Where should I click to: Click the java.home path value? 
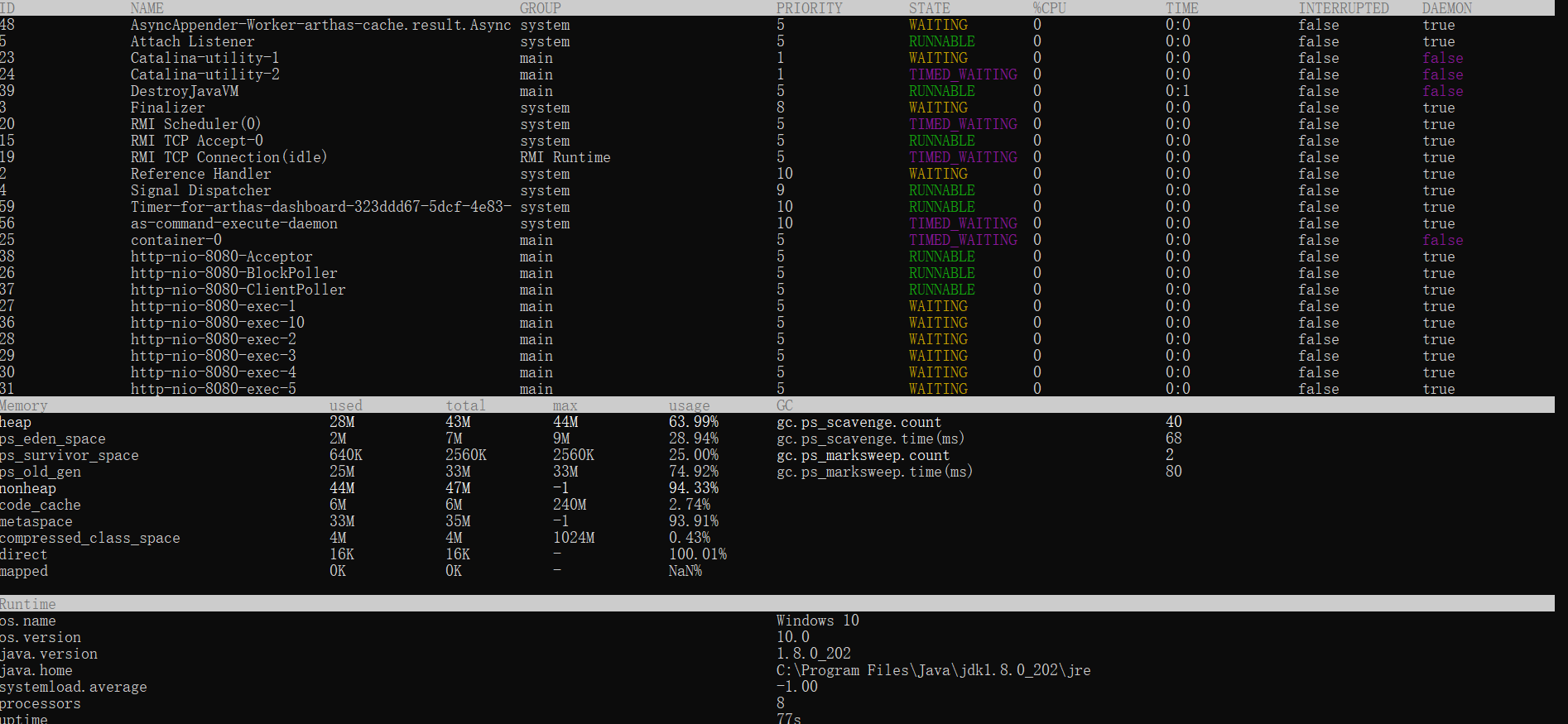point(934,670)
